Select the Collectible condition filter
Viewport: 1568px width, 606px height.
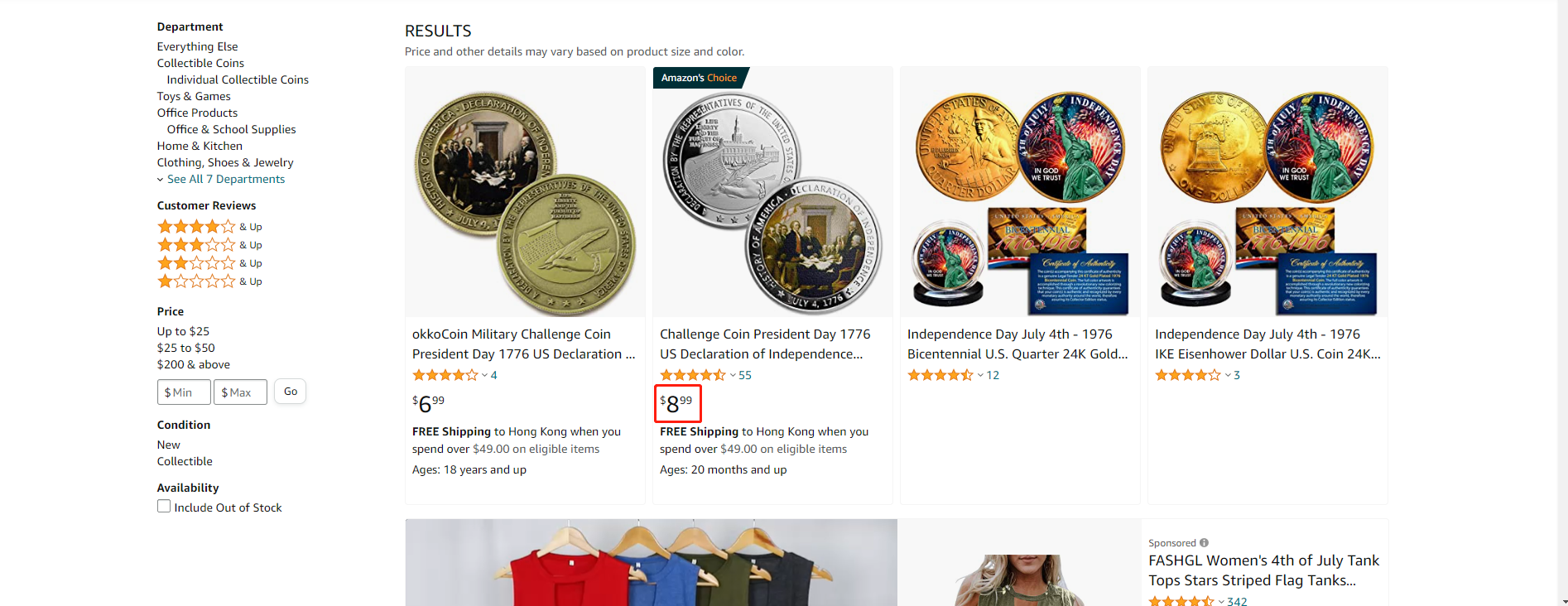pyautogui.click(x=185, y=461)
